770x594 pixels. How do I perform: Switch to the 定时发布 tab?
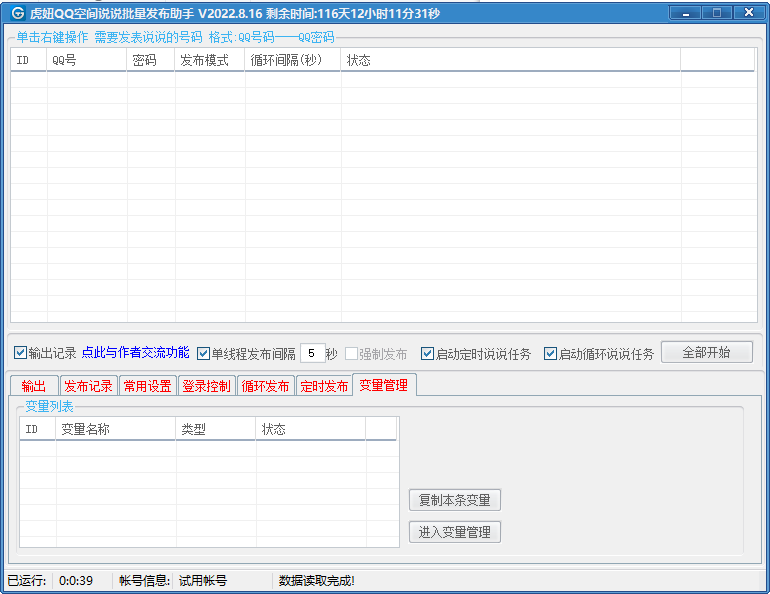(x=324, y=386)
